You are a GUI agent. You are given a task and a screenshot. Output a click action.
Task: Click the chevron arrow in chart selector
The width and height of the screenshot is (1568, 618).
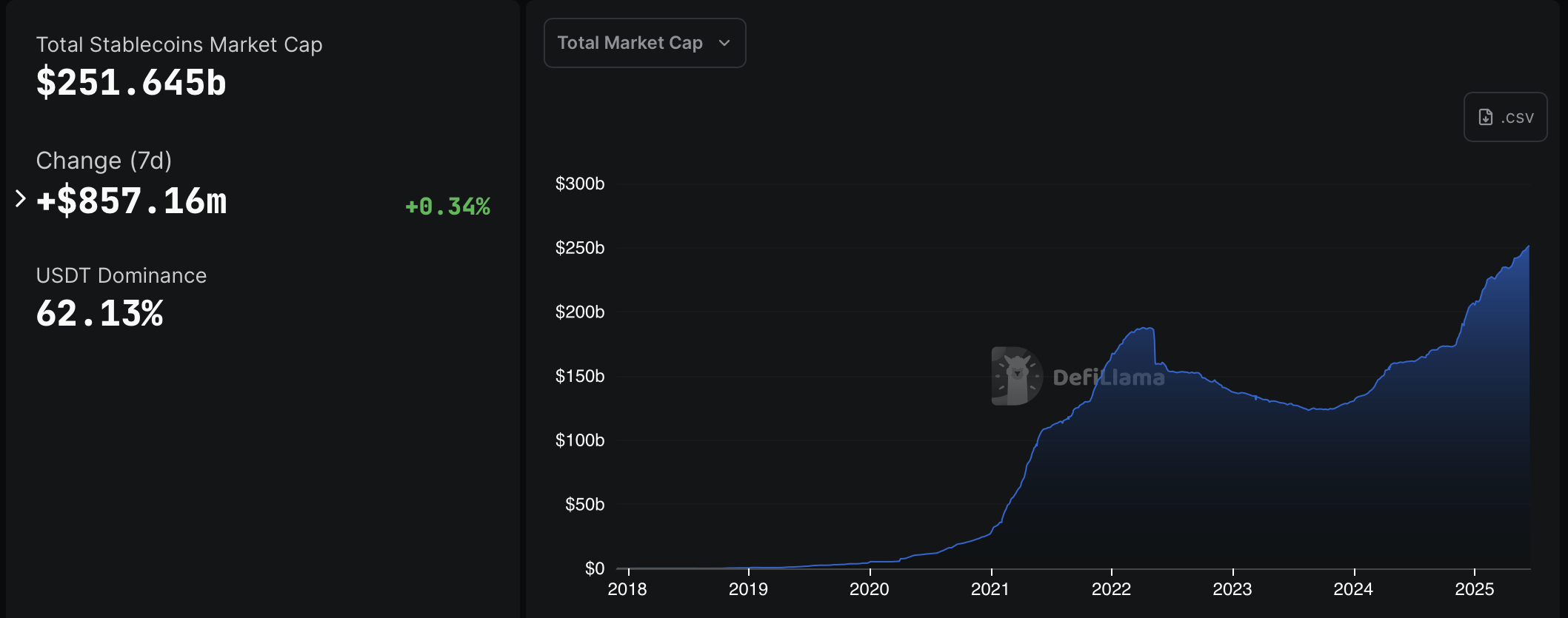coord(724,43)
